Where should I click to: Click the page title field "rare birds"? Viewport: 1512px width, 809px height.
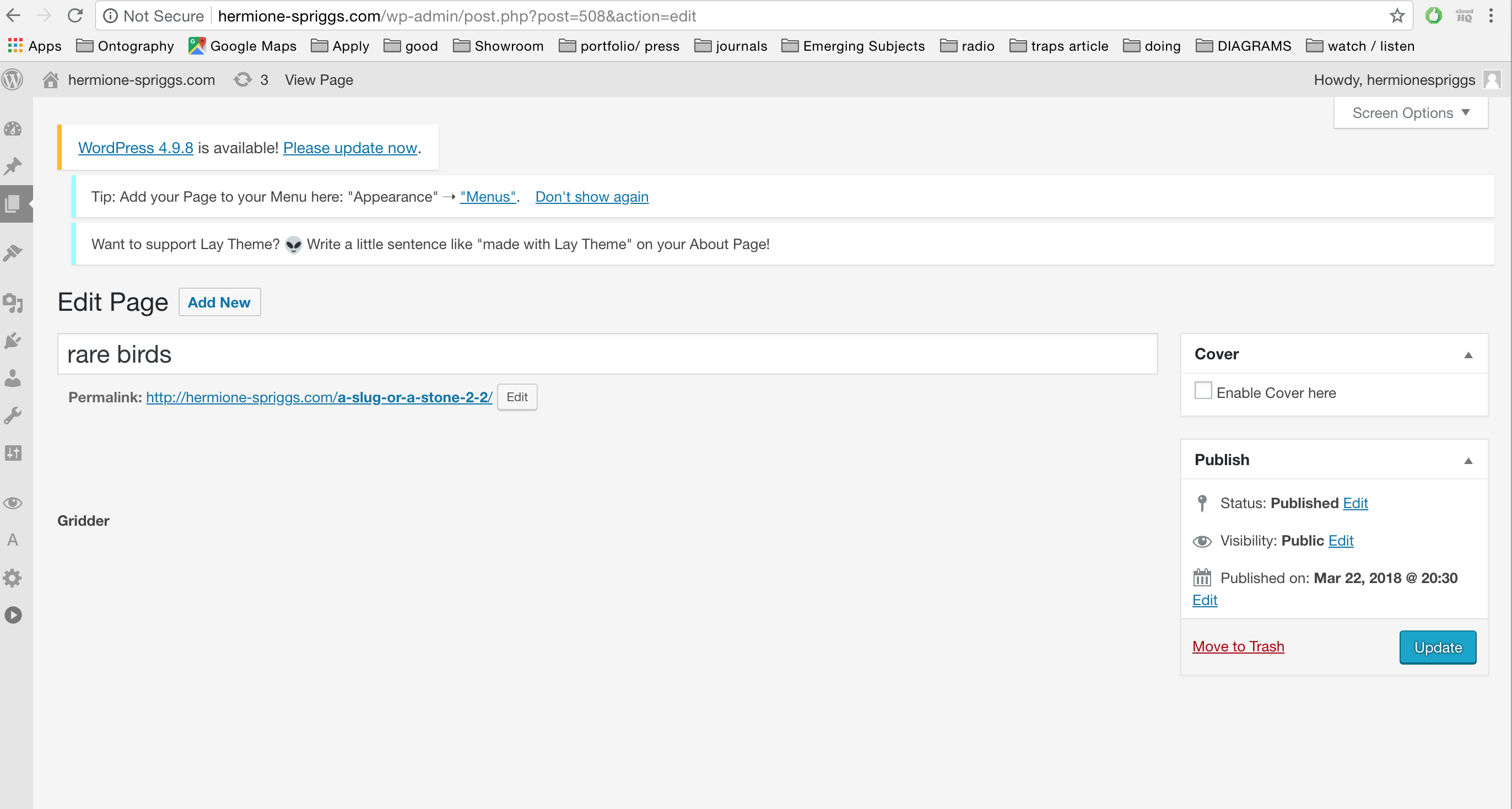pos(607,354)
